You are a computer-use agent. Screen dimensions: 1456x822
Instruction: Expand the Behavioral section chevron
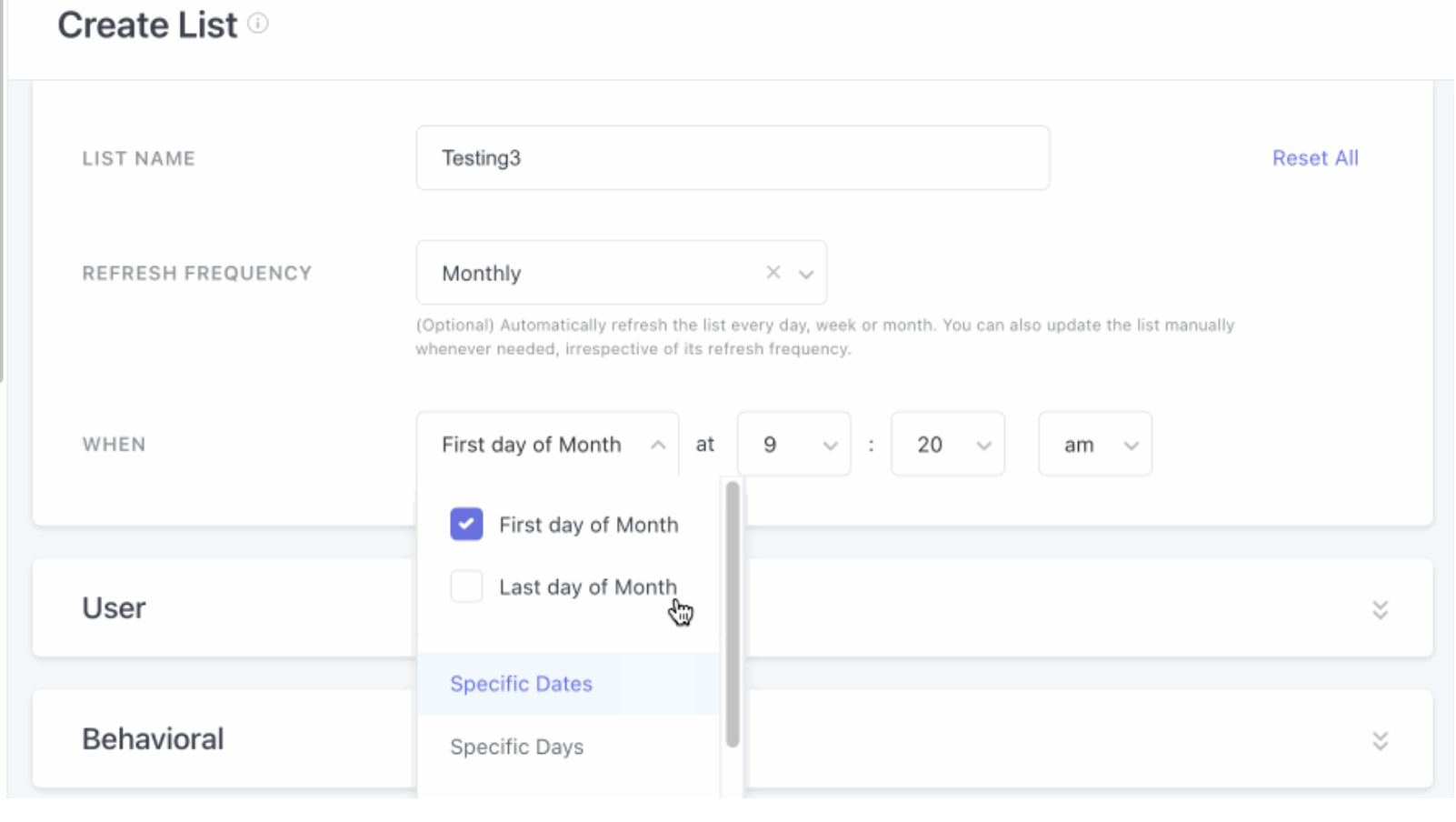[x=1380, y=740]
